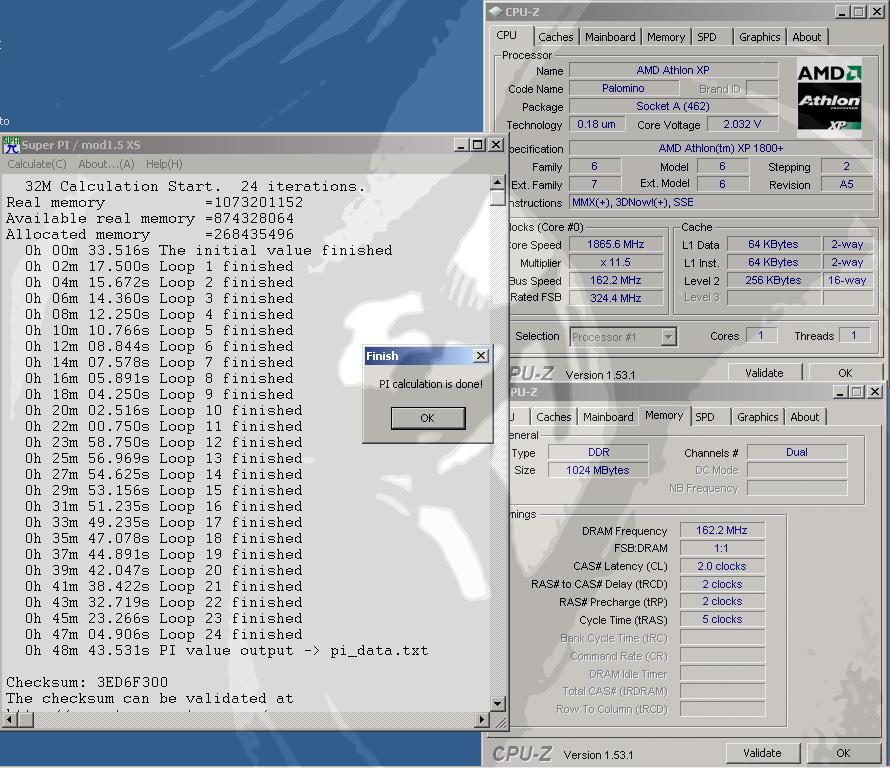The image size is (890, 768).
Task: Close the Finish dialog with X
Action: (481, 355)
